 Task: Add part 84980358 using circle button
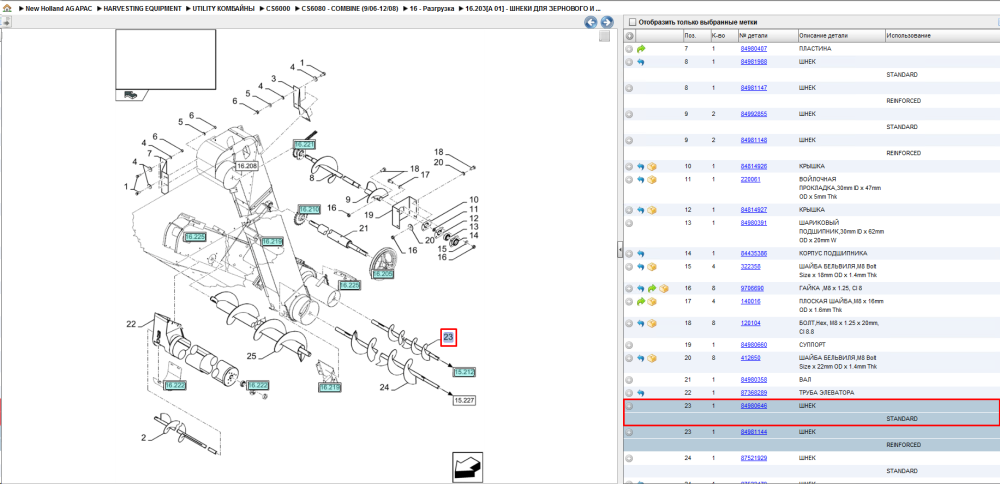629,380
